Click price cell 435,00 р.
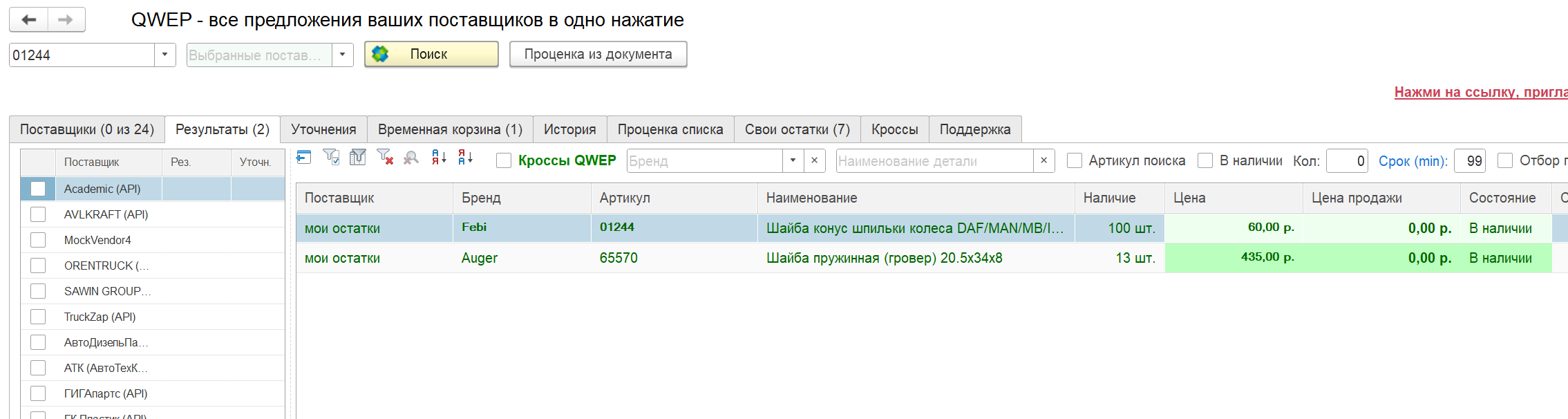 pos(1234,257)
